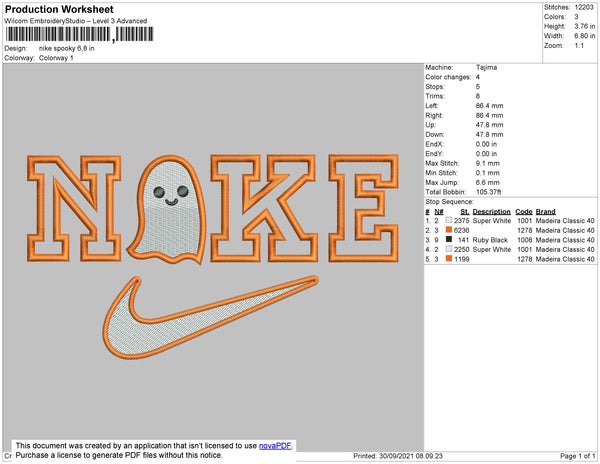
Task: Click 'Ruby Black' description text
Action: point(490,240)
